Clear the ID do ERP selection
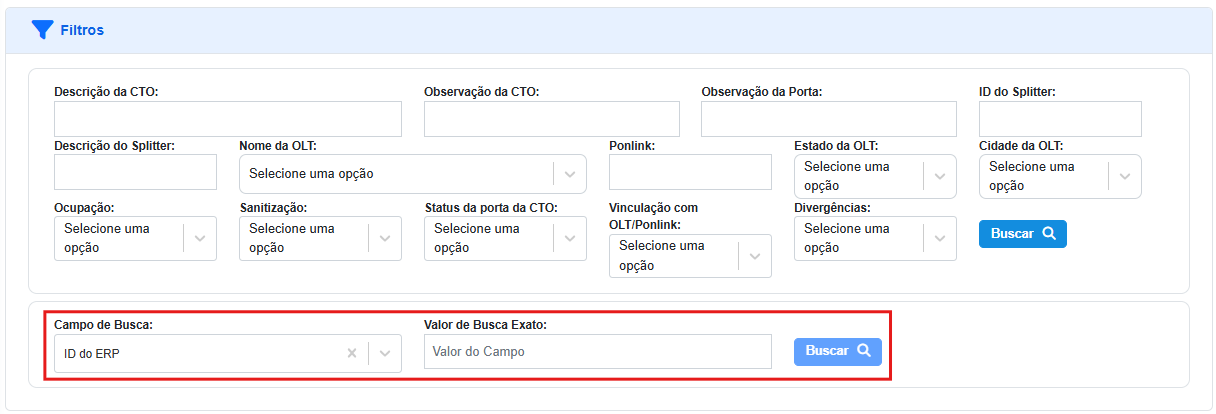Viewport: 1216px width, 414px height. pyautogui.click(x=352, y=353)
